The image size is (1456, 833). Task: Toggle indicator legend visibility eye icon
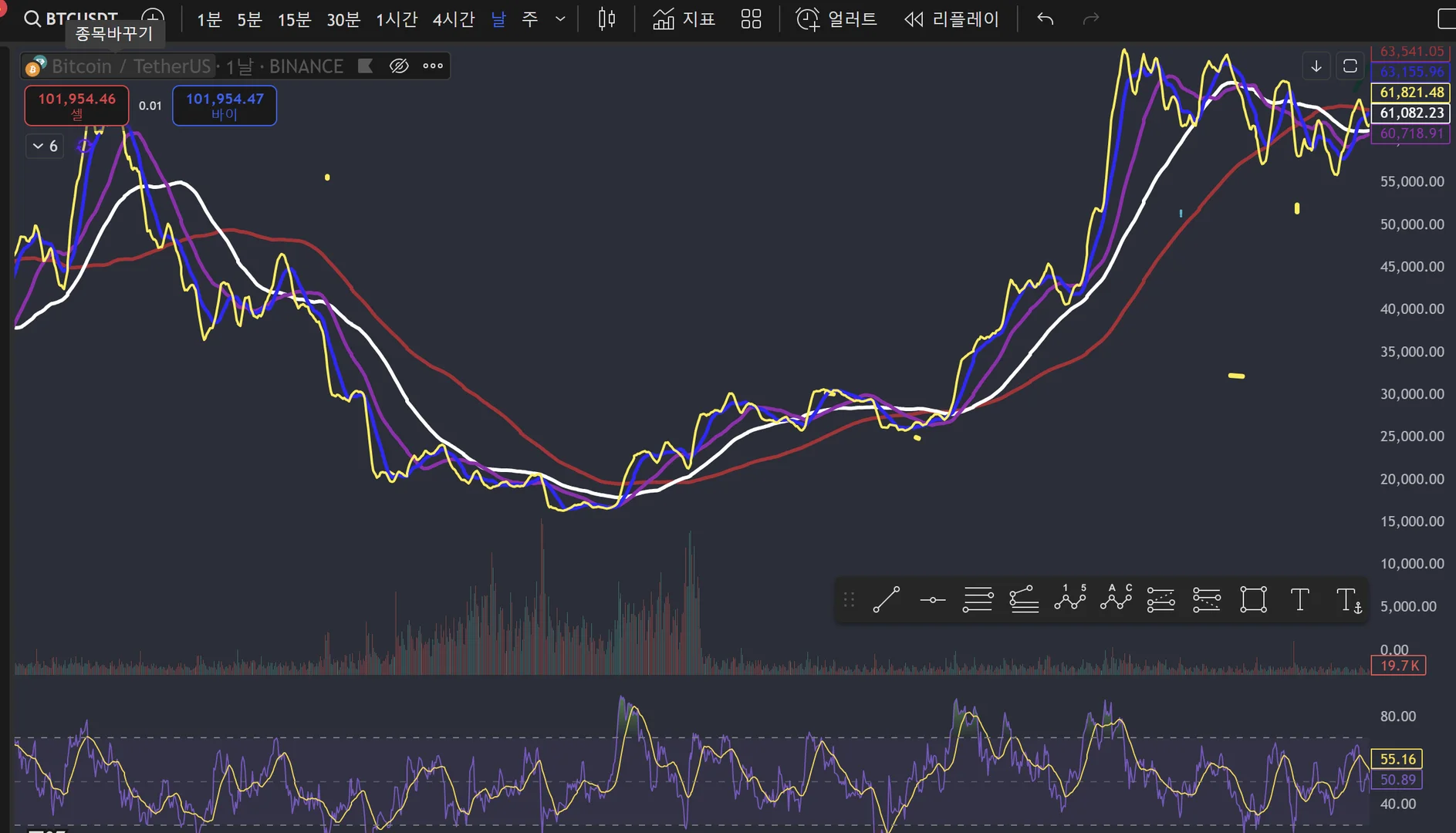[x=399, y=66]
